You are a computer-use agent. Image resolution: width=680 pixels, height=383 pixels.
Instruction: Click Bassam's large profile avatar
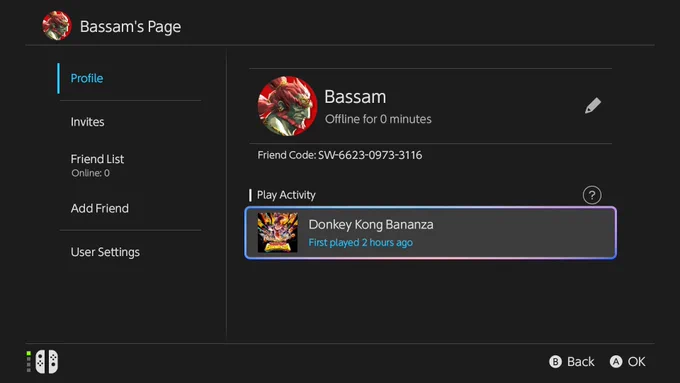(x=287, y=106)
